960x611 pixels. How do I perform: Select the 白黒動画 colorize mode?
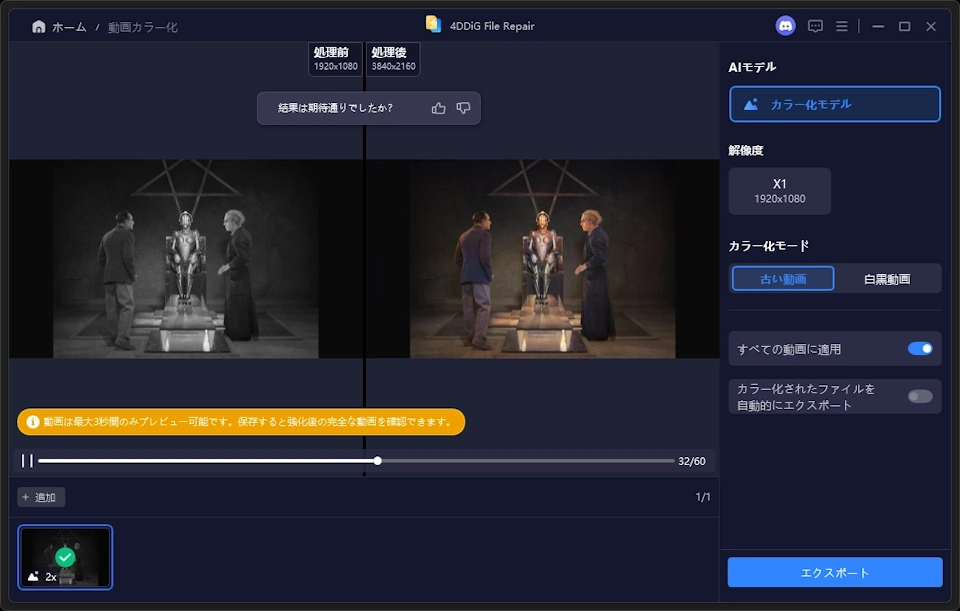coord(887,279)
